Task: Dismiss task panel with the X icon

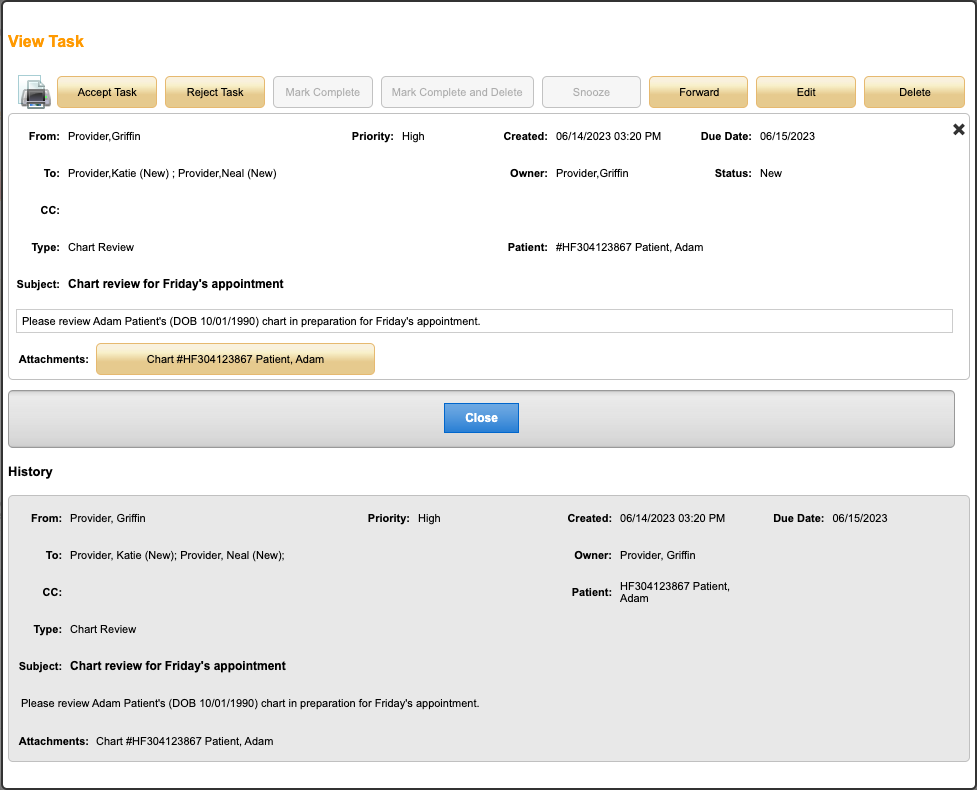Action: pyautogui.click(x=958, y=130)
